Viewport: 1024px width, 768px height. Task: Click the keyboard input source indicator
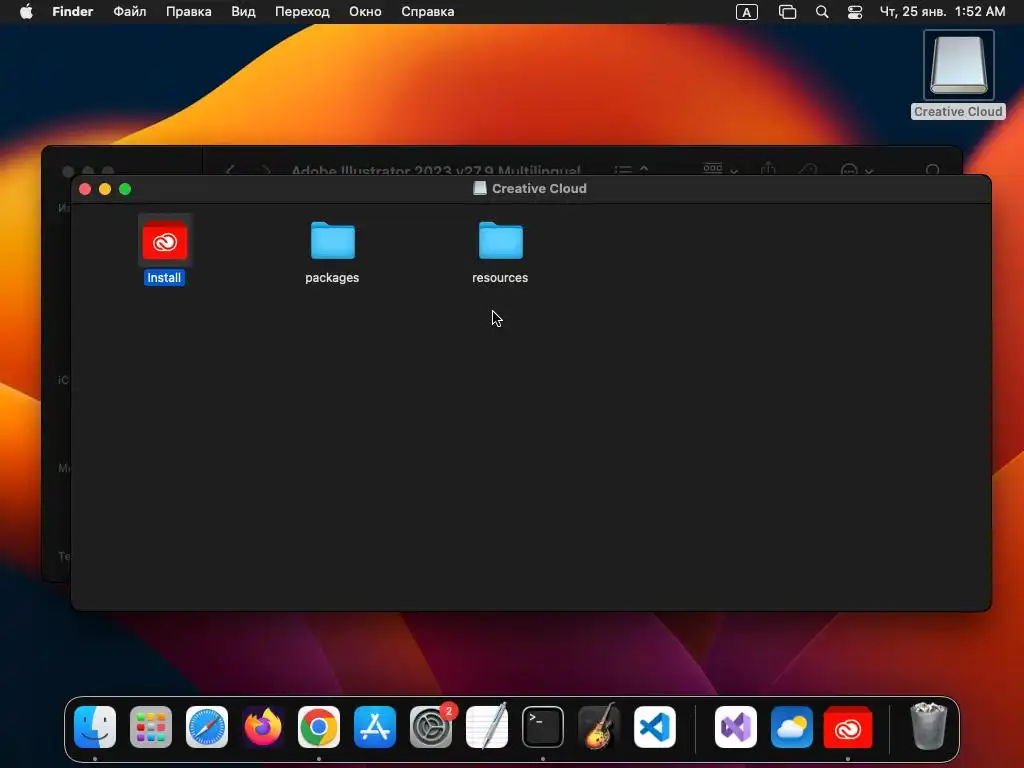coord(746,12)
